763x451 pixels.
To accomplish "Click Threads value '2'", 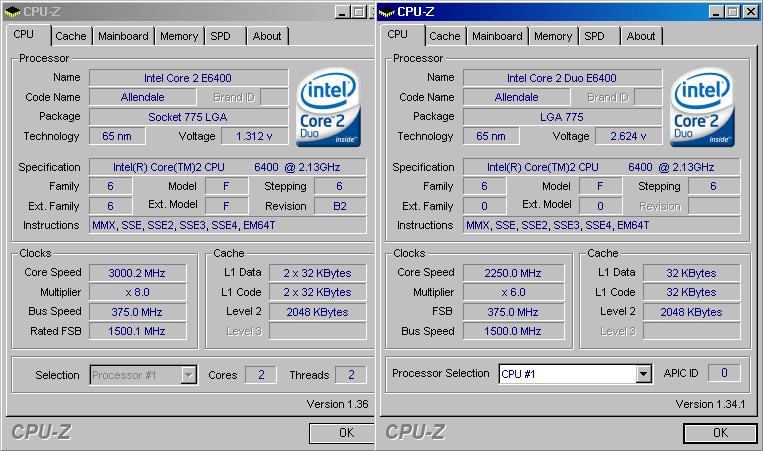I will [x=351, y=375].
